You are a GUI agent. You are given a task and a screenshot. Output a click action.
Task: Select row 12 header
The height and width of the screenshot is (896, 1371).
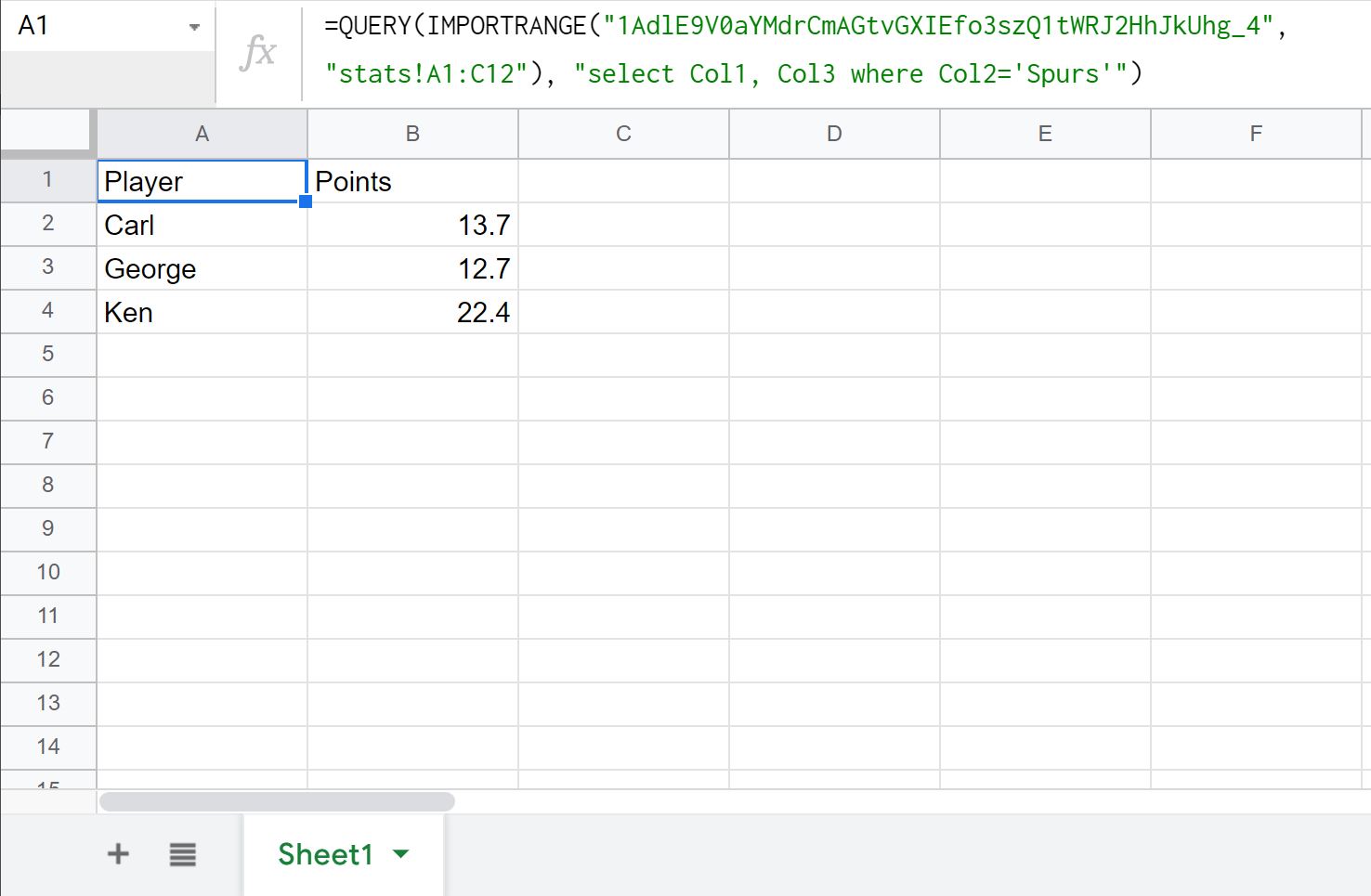pyautogui.click(x=48, y=661)
